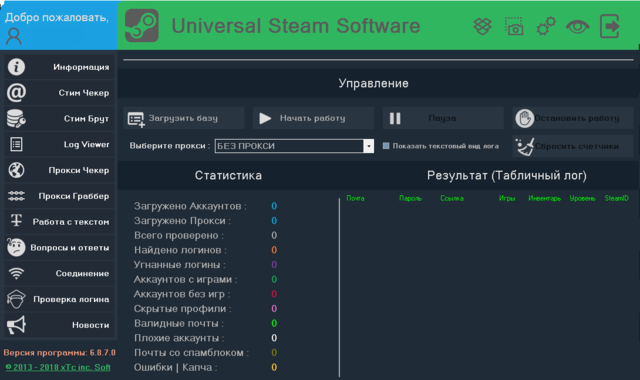
Task: Open Вопросы и ответы section
Action: click(60, 247)
